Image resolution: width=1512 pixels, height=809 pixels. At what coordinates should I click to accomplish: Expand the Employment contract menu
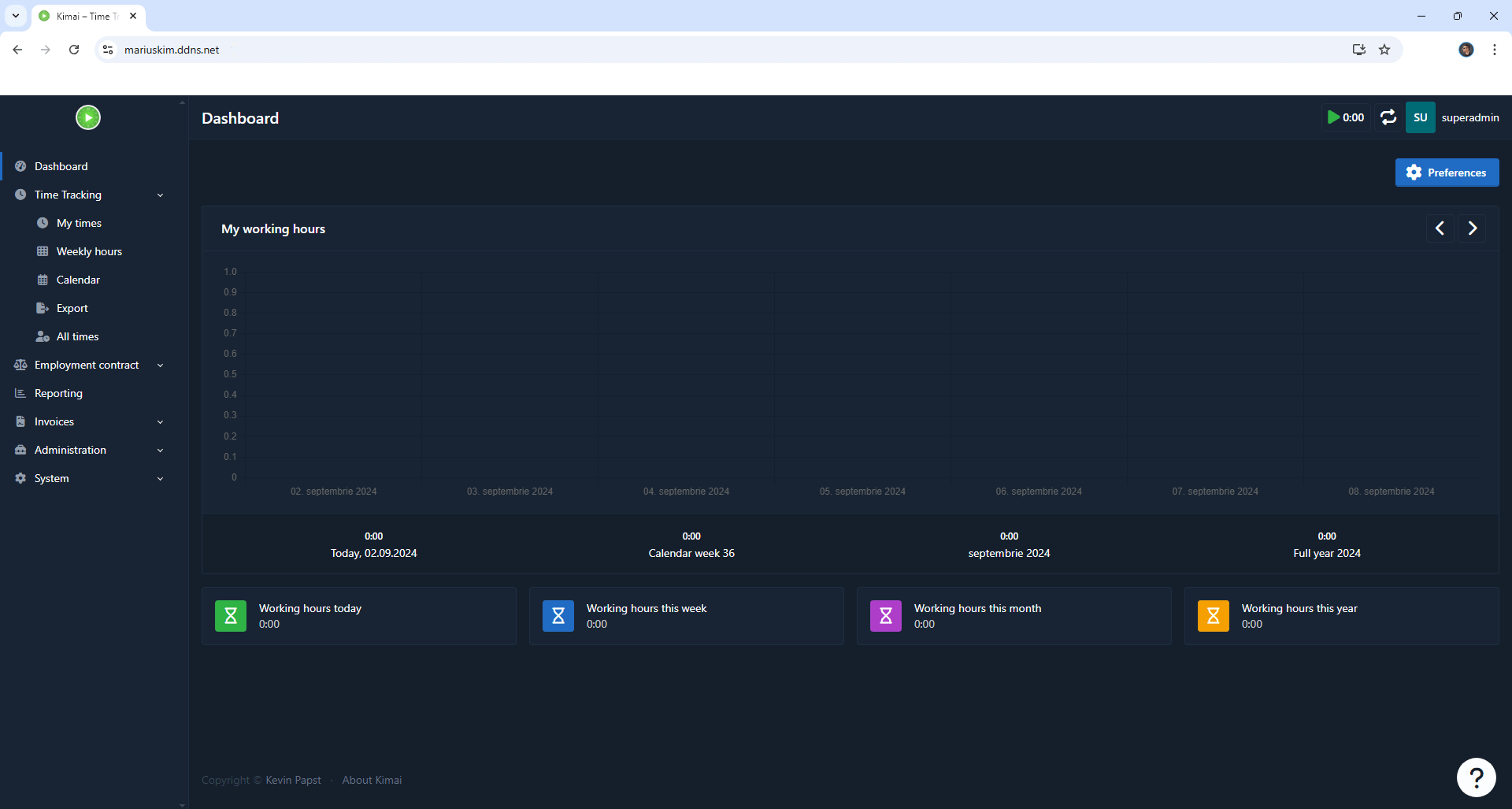point(160,365)
